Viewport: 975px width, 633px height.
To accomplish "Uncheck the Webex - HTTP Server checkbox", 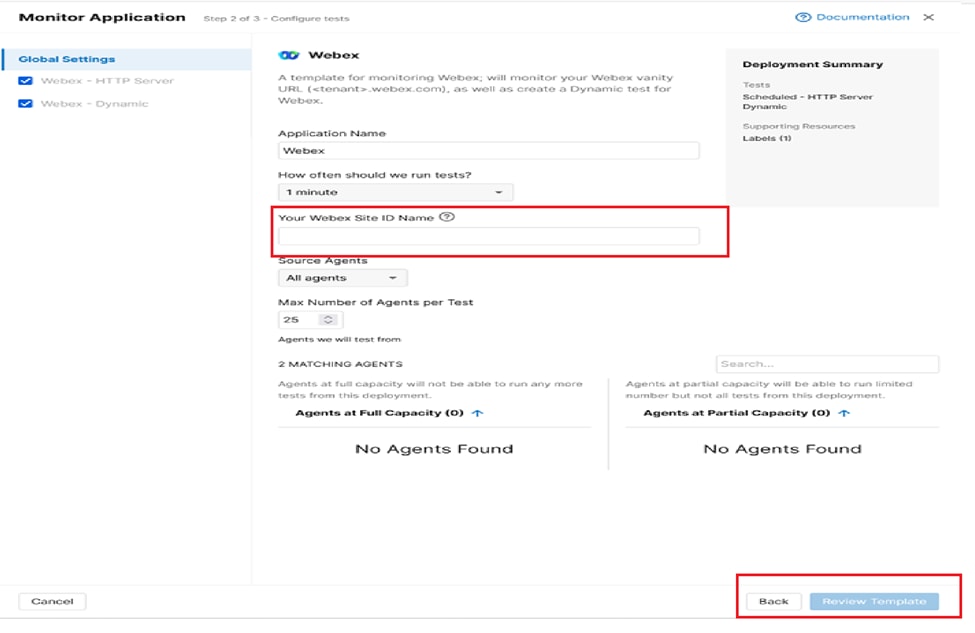I will coord(25,81).
